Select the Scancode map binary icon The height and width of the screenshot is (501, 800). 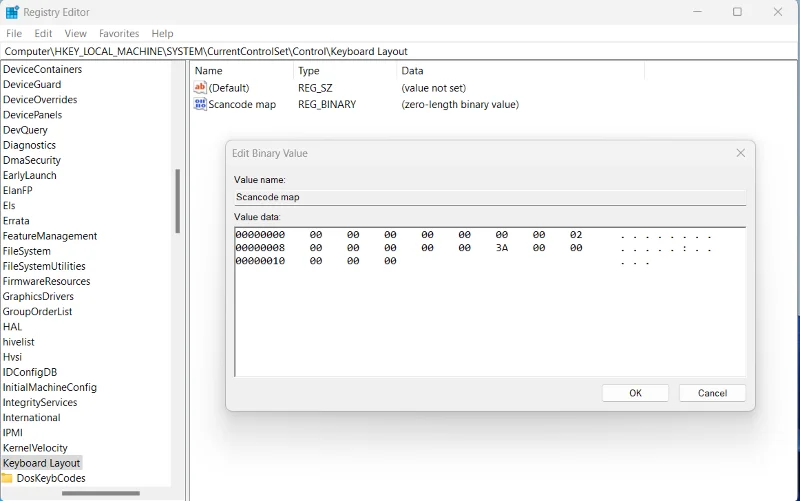pyautogui.click(x=200, y=104)
